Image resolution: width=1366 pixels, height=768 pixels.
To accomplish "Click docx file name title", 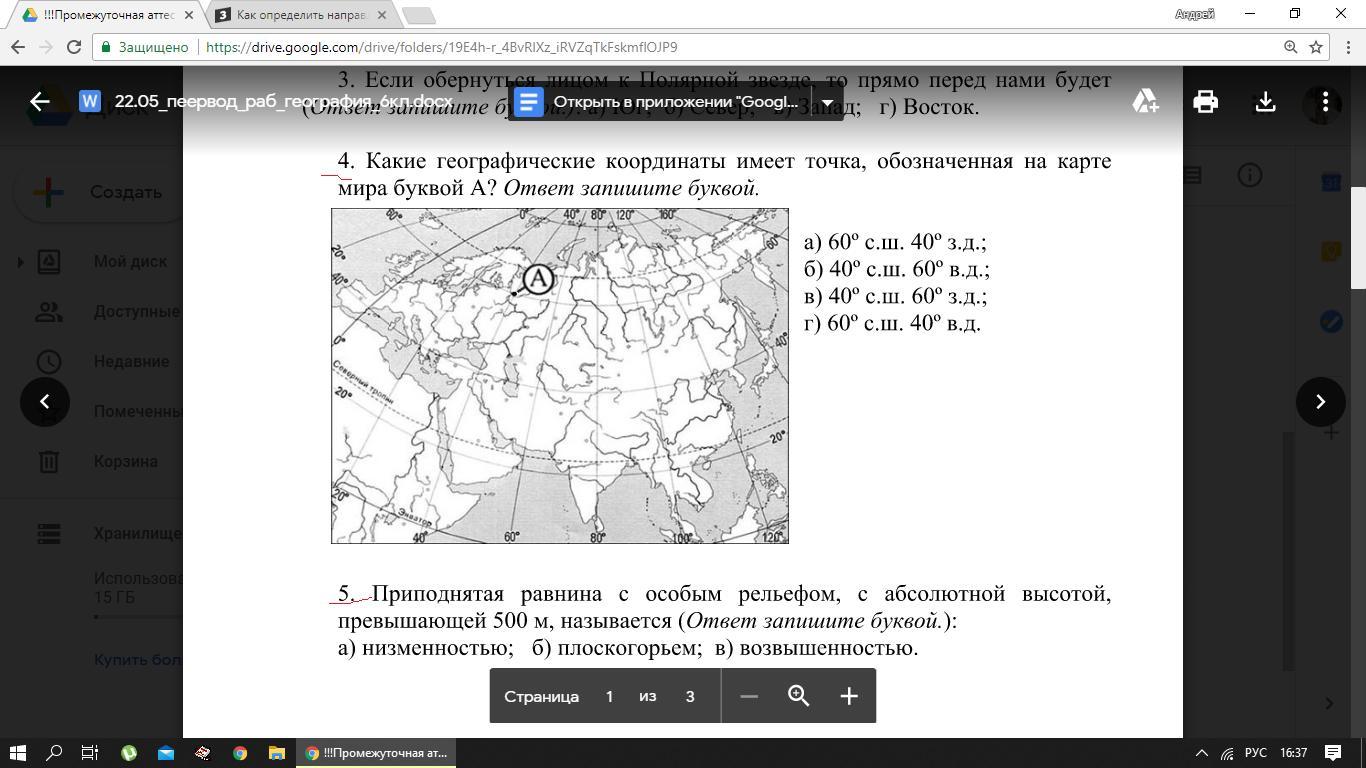I will click(283, 101).
